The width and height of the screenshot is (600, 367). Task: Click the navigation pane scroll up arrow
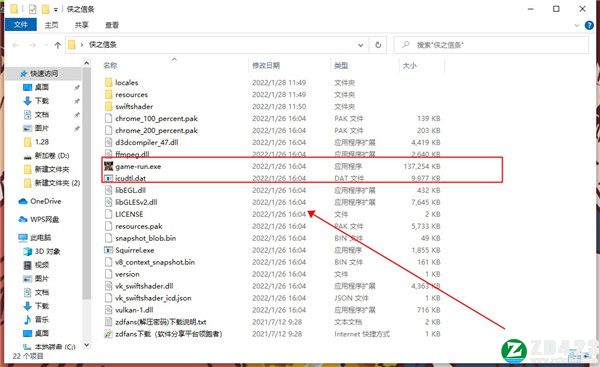86,63
